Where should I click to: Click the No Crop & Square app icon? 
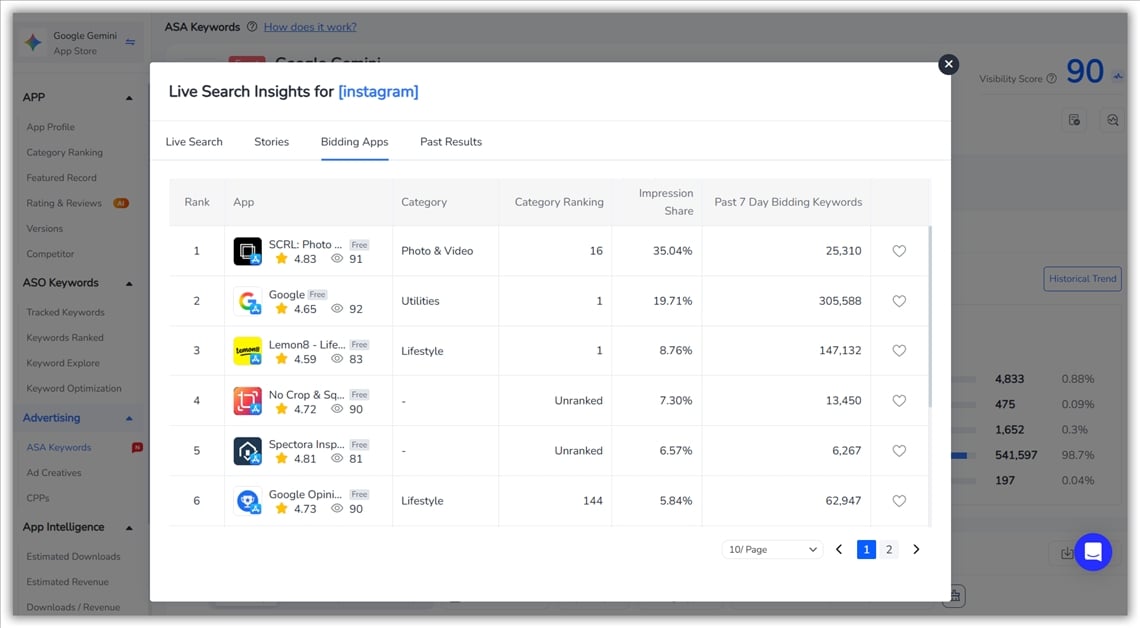(x=247, y=401)
